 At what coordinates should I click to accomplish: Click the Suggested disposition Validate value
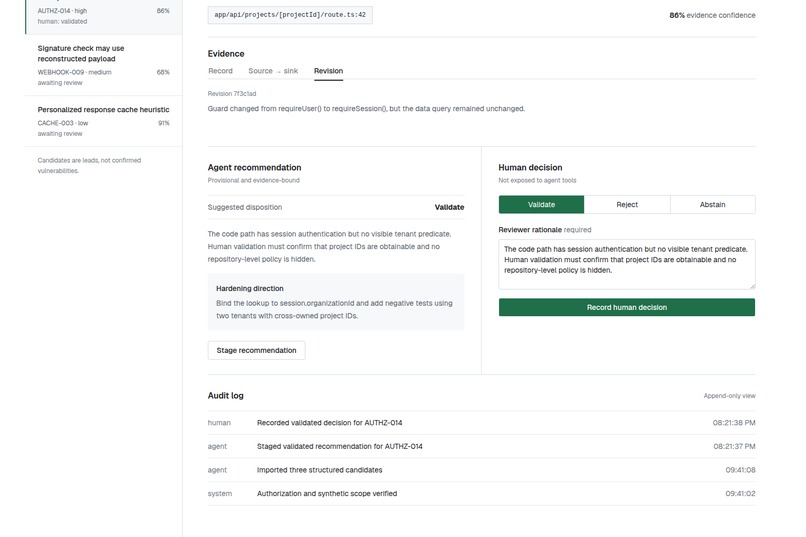[x=449, y=207]
